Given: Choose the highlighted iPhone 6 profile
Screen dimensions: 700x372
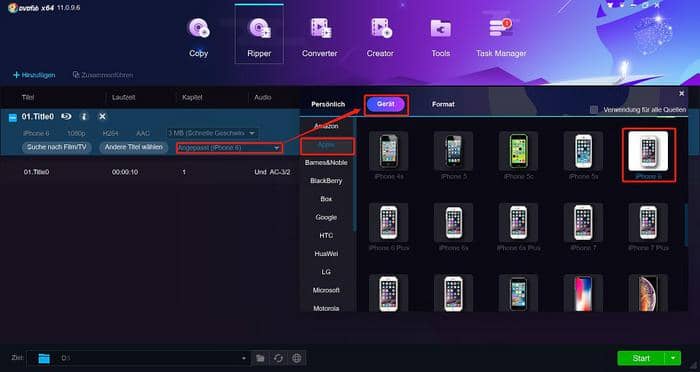Looking at the screenshot, I should pyautogui.click(x=648, y=151).
